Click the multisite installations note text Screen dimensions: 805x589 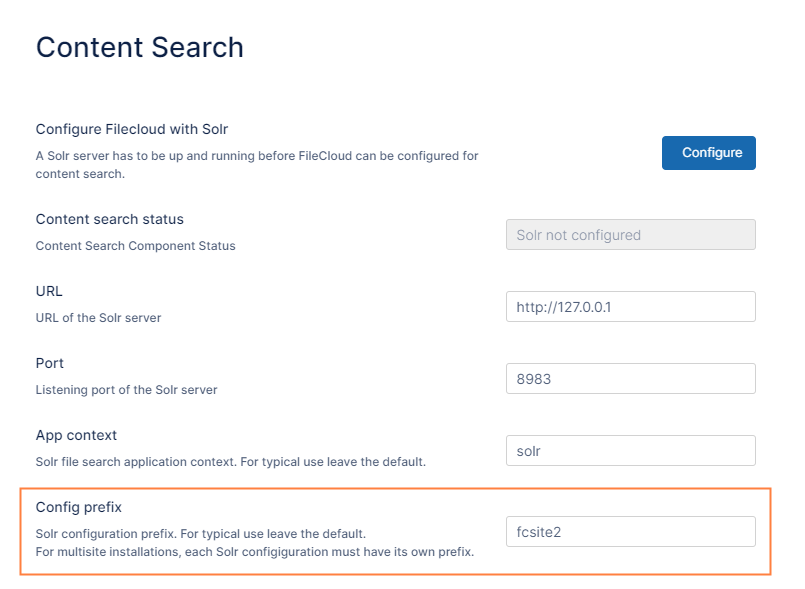pos(254,552)
